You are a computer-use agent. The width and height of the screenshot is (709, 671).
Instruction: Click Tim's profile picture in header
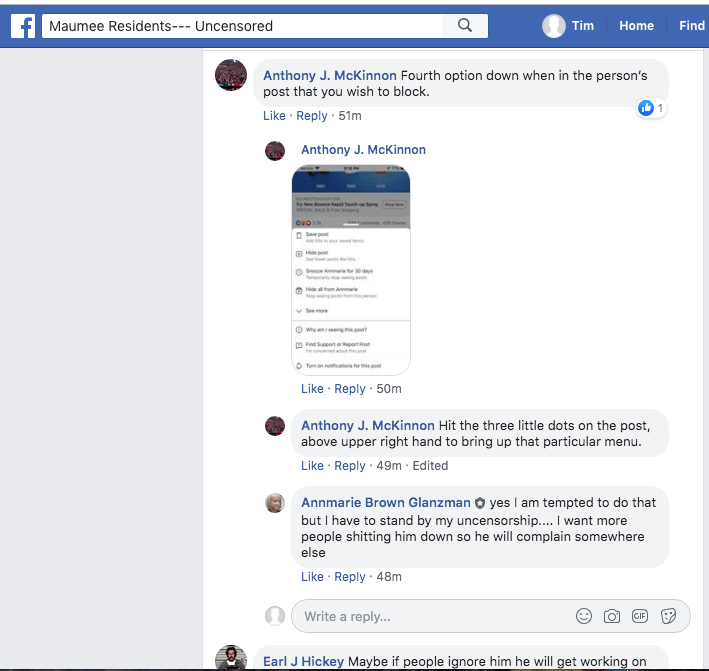[x=554, y=26]
